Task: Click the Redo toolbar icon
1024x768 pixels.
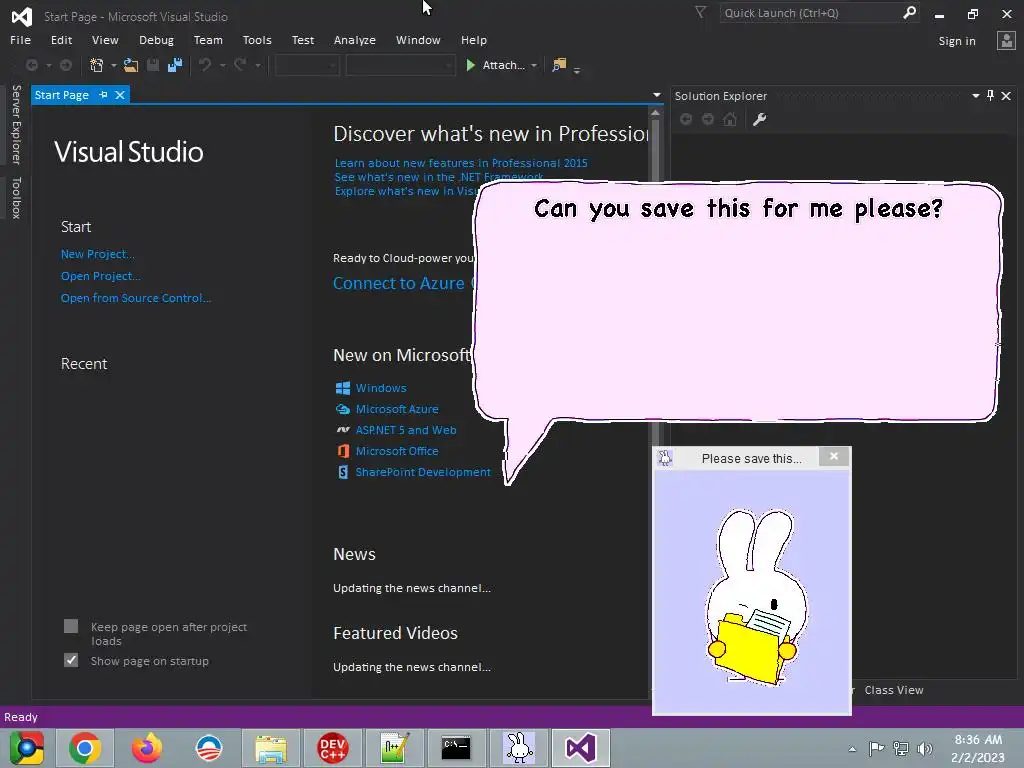Action: pyautogui.click(x=240, y=65)
